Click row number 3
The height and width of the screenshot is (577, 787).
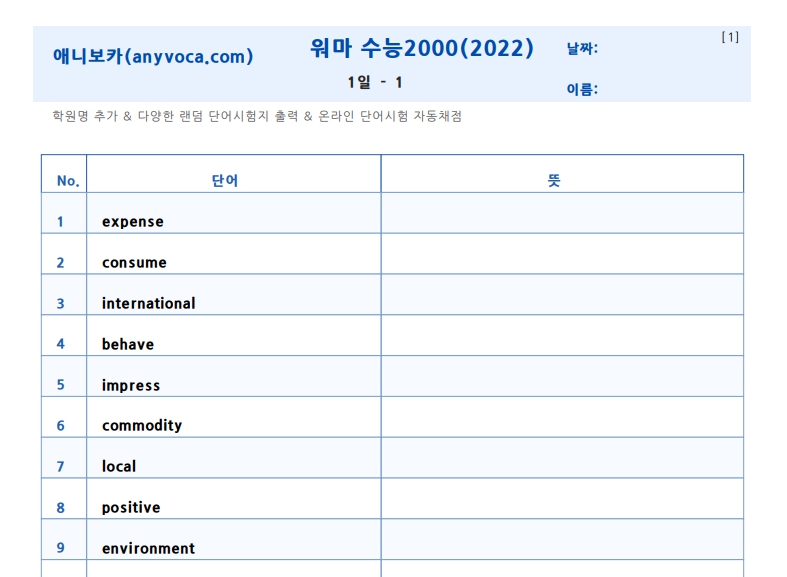60,304
